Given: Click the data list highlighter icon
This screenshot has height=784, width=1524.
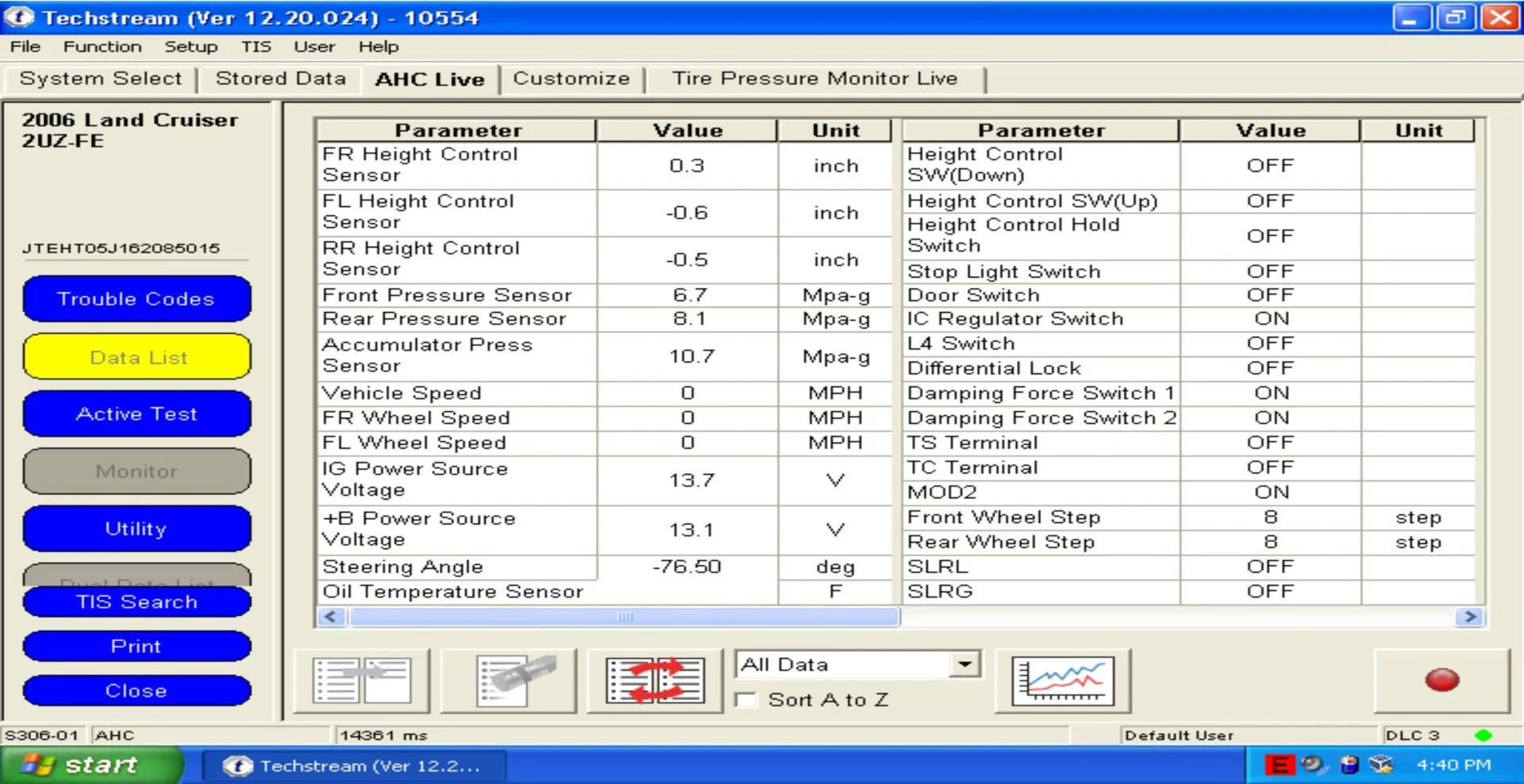Looking at the screenshot, I should click(x=509, y=681).
